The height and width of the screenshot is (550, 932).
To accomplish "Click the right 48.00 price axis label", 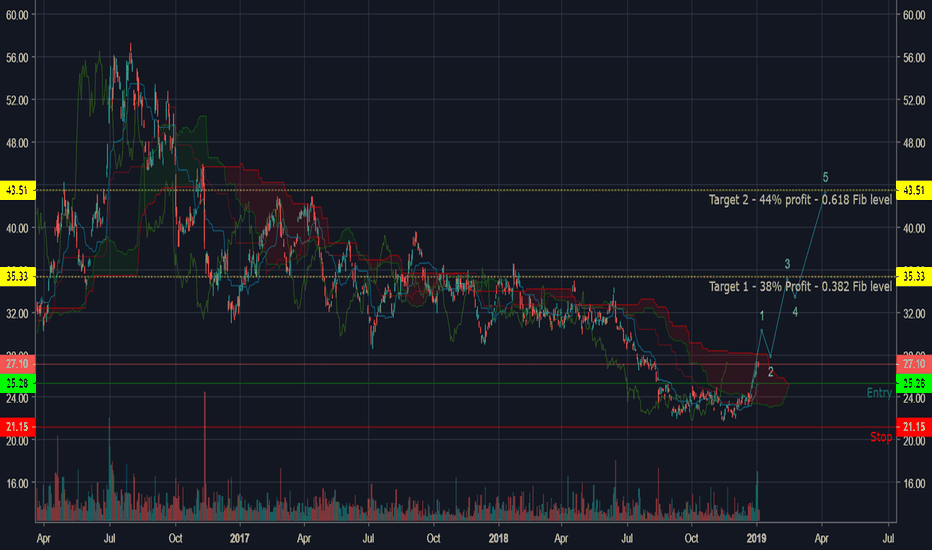I will 914,143.
